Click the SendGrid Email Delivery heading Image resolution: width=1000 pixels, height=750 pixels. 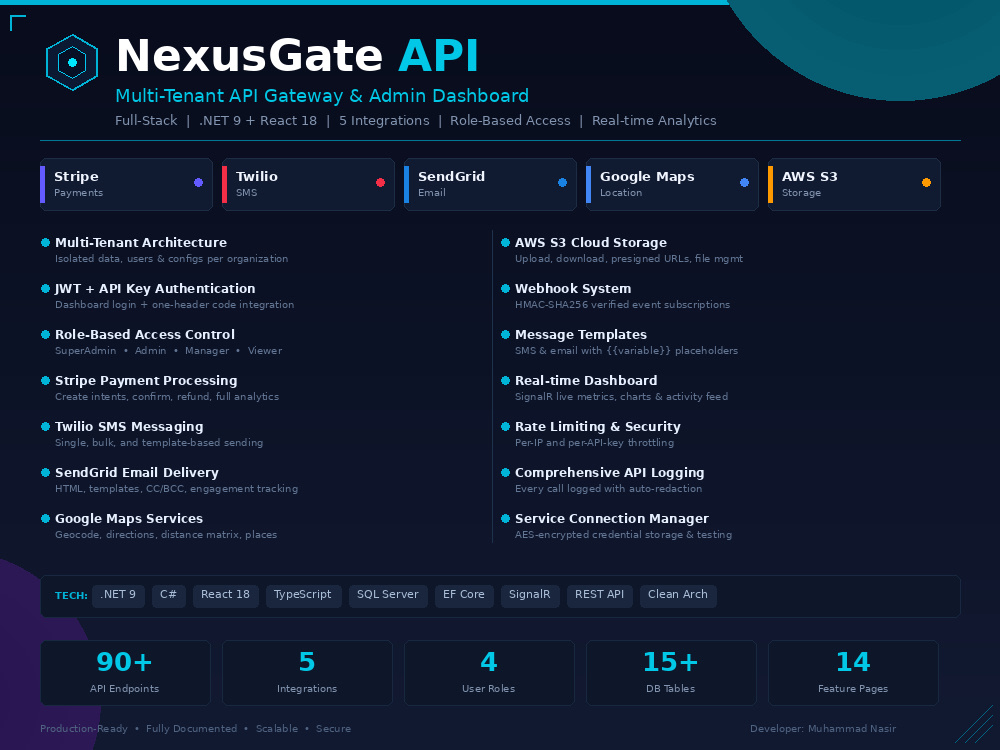[136, 473]
